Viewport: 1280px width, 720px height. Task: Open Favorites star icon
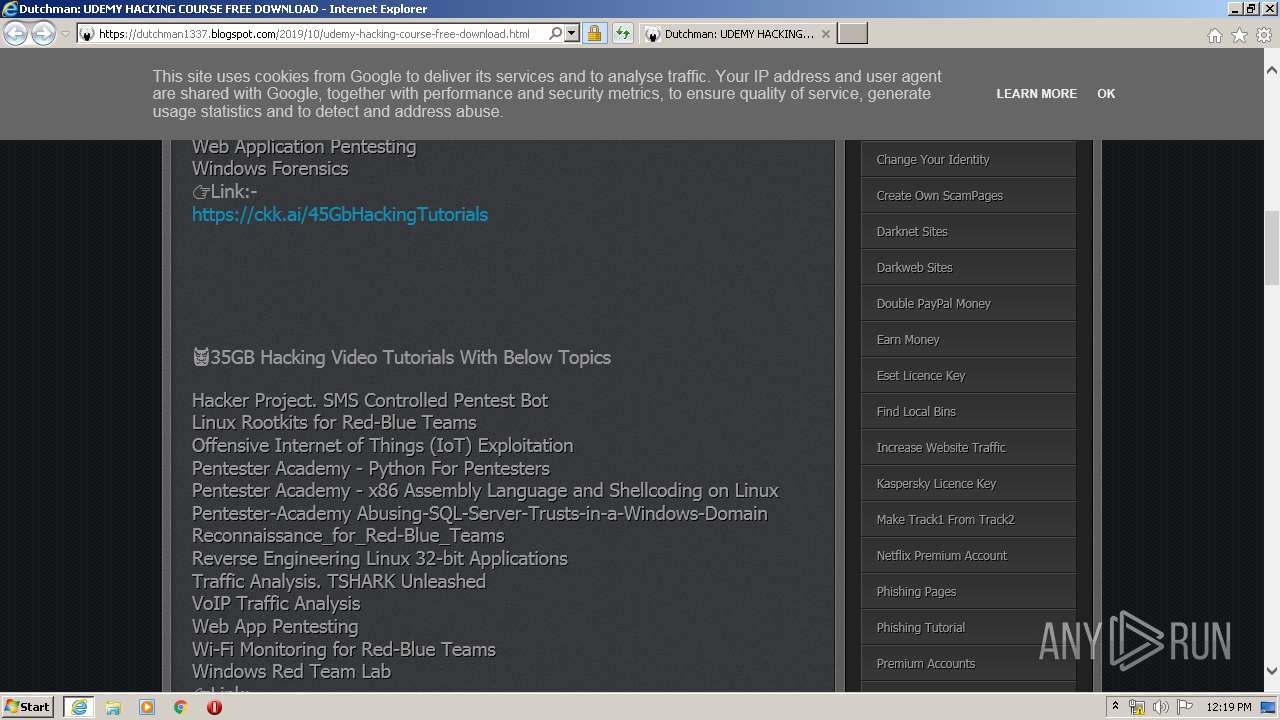point(1239,35)
